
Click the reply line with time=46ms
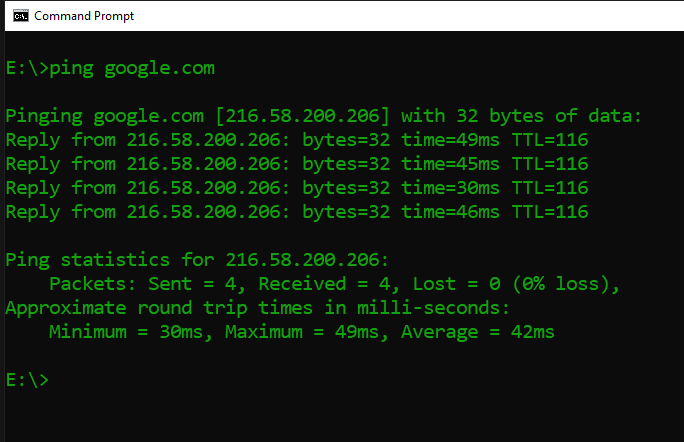[x=297, y=212]
